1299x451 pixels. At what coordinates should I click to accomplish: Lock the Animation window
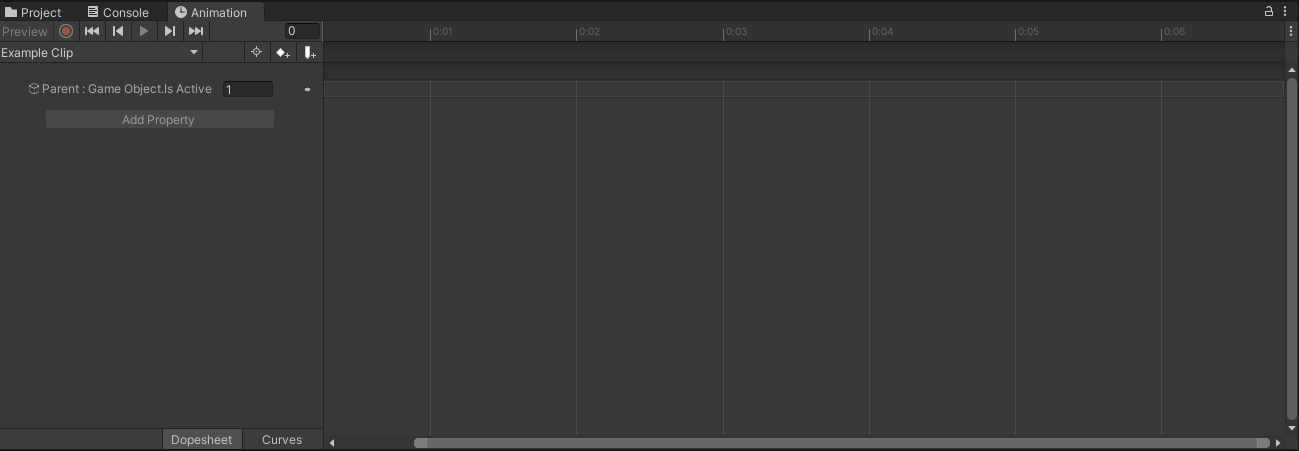tap(1269, 11)
